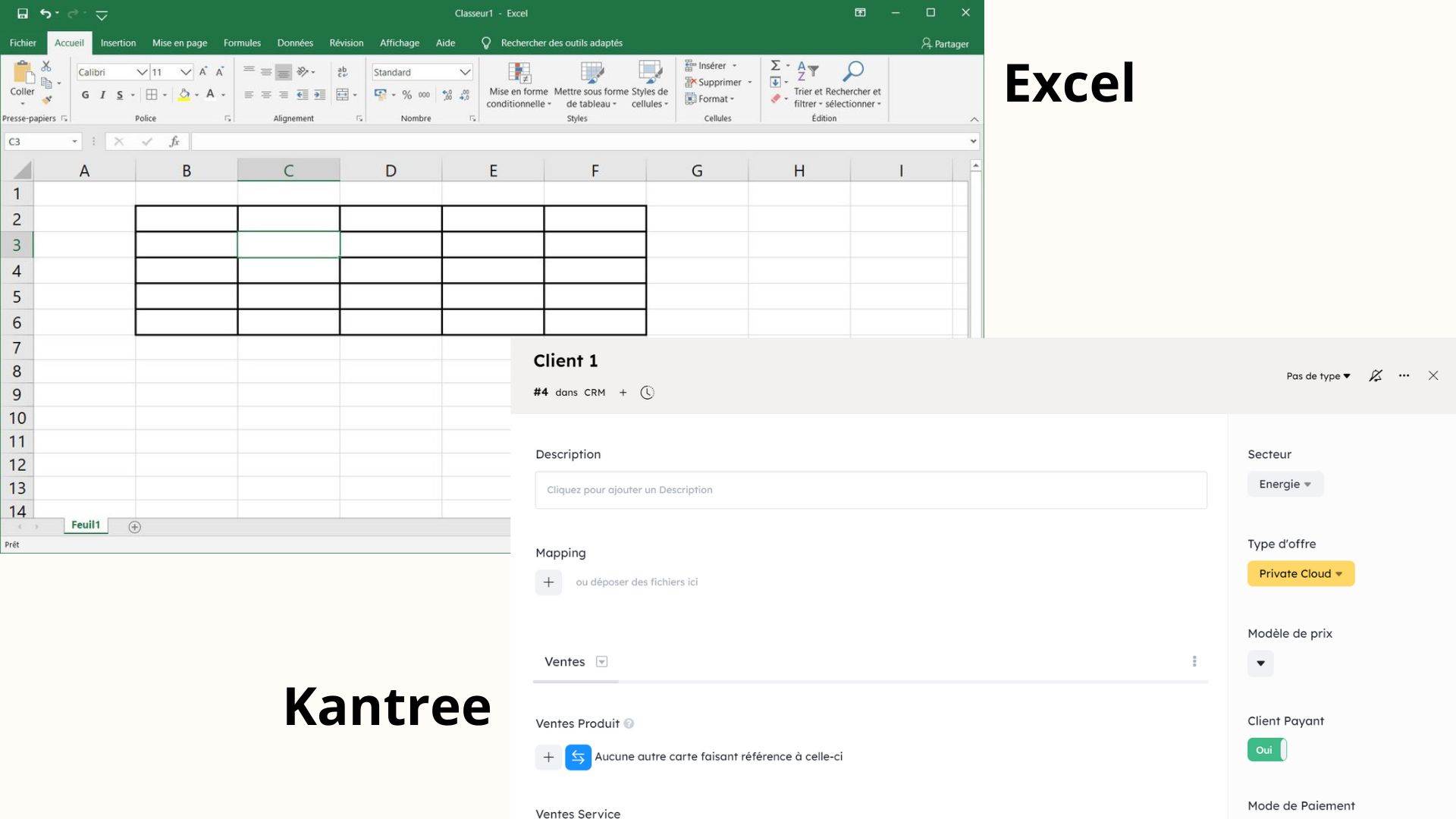
Task: Toggle underline S formatting in Excel
Action: (x=120, y=95)
